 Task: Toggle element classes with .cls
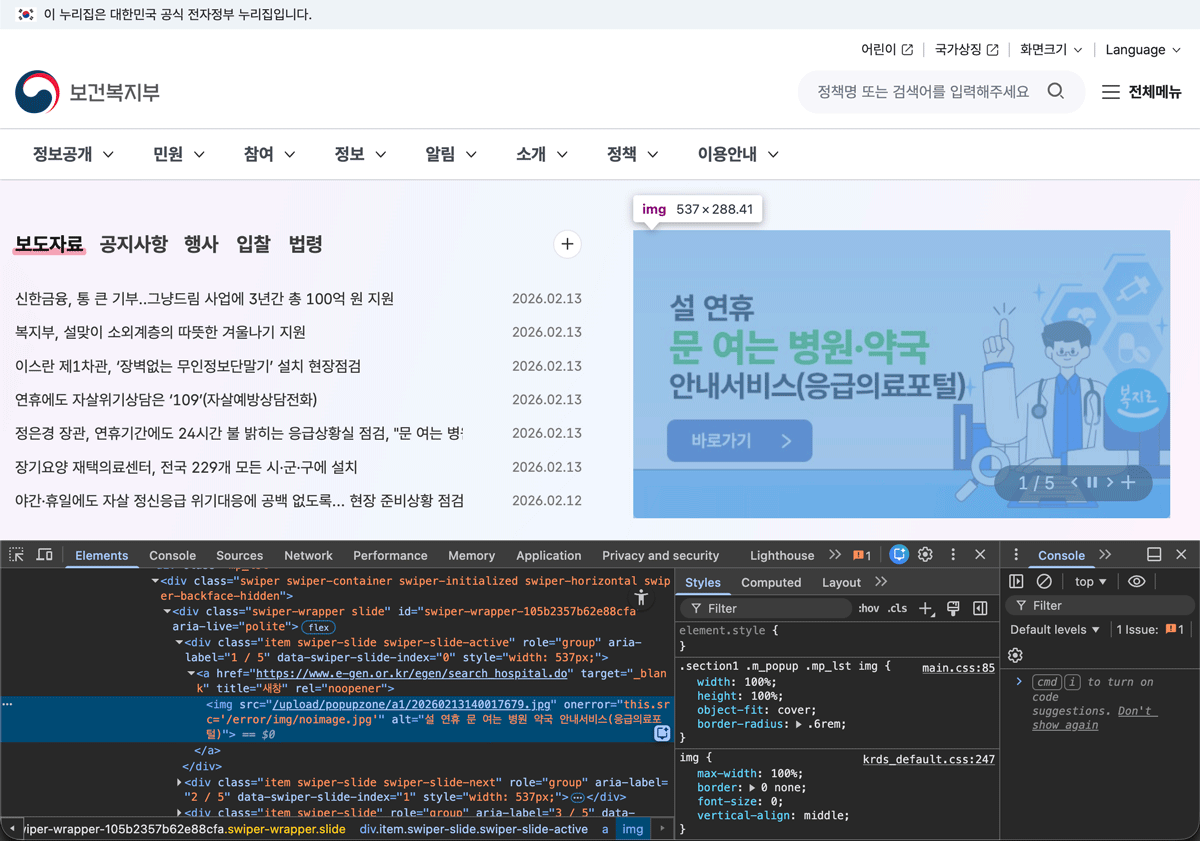click(897, 607)
